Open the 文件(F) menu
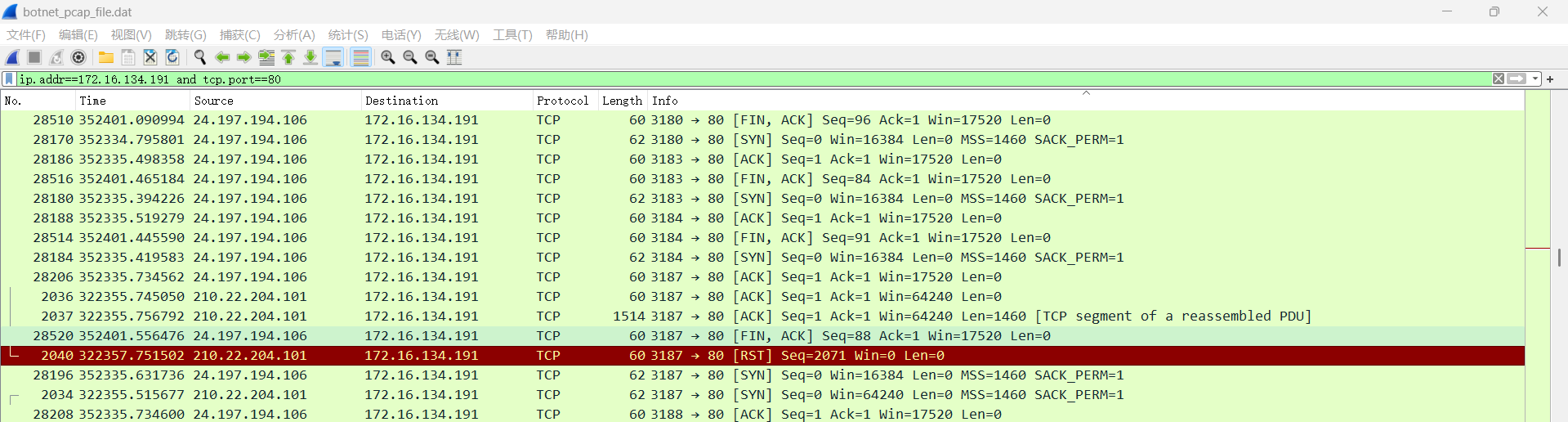 (x=26, y=35)
